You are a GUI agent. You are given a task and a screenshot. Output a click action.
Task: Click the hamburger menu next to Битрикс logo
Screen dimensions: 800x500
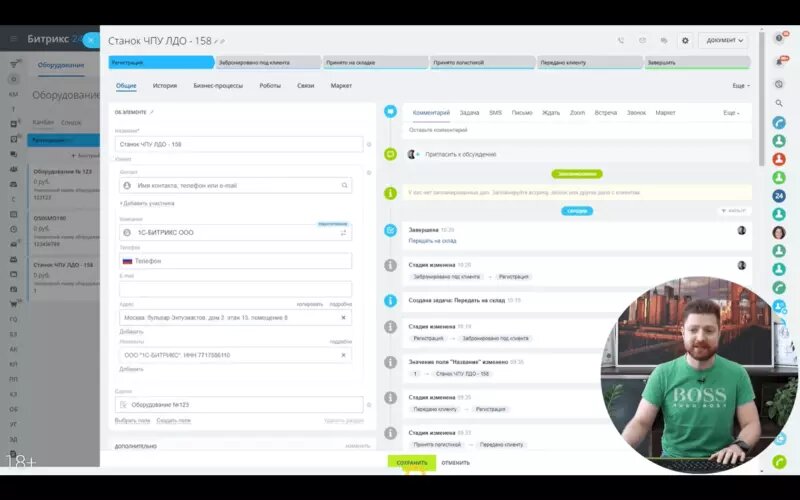tap(13, 39)
